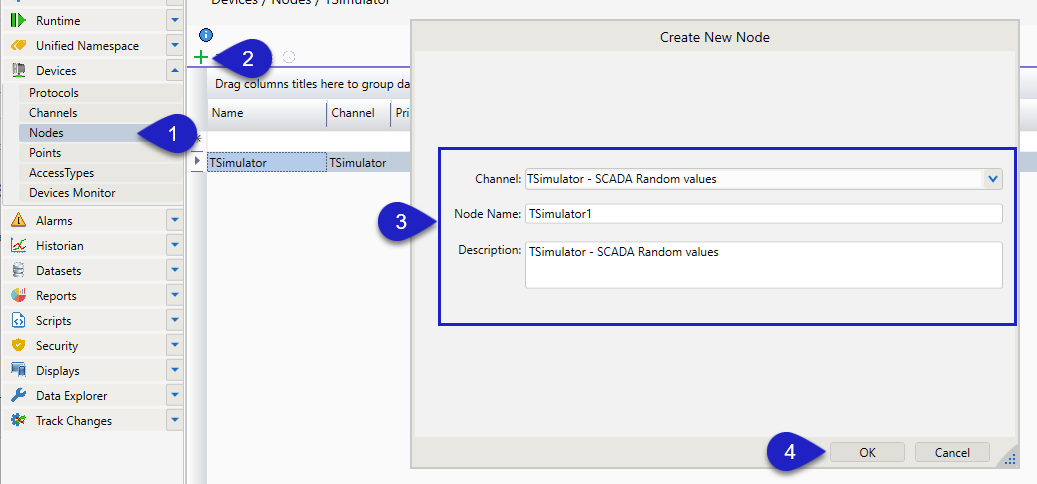
Task: Select Protocols under Devices
Action: click(x=54, y=93)
